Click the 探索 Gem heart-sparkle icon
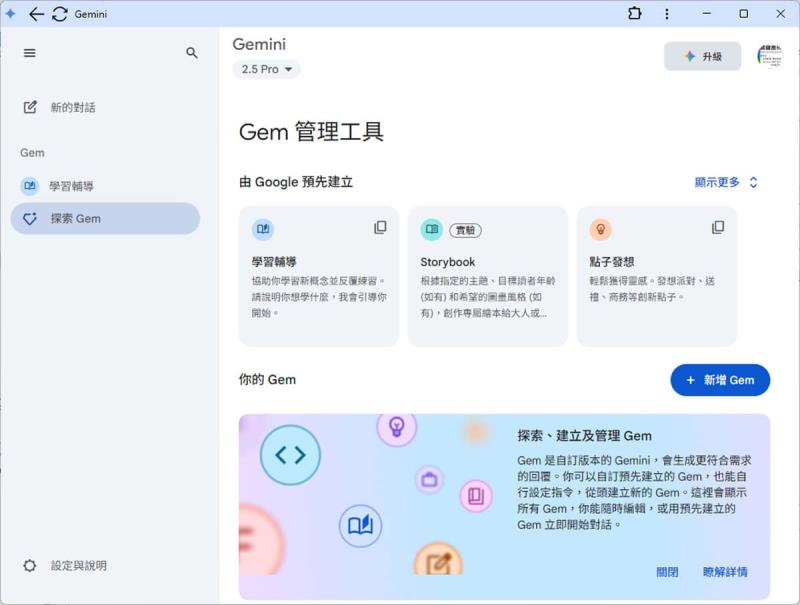The height and width of the screenshot is (605, 800). [x=30, y=218]
